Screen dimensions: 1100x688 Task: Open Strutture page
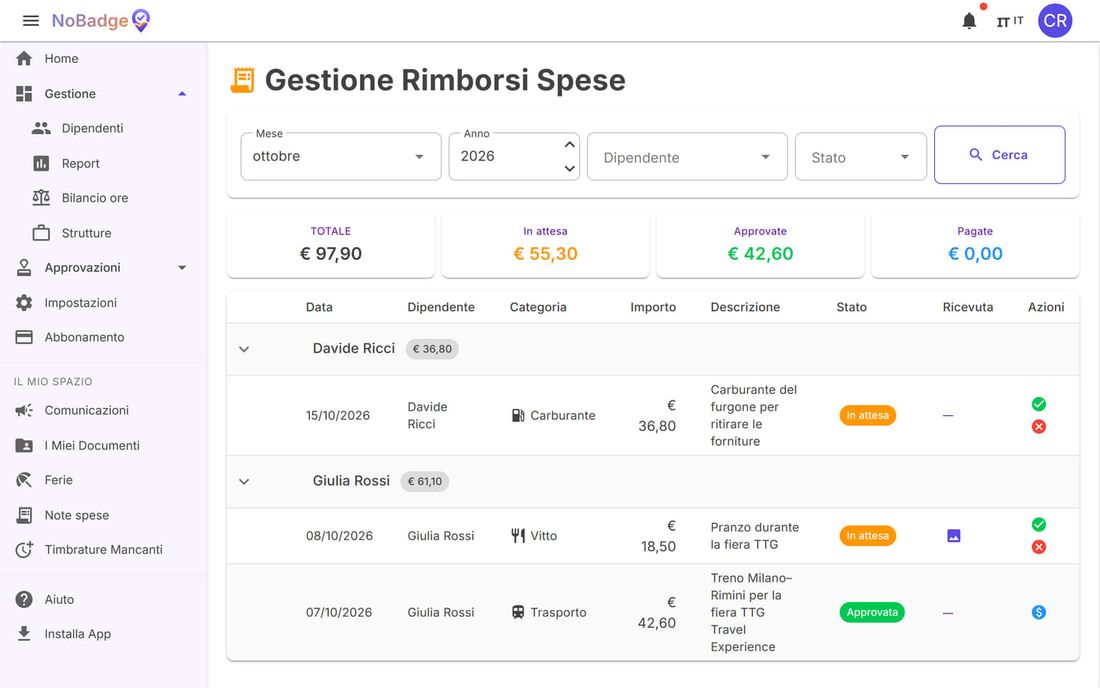pyautogui.click(x=103, y=233)
